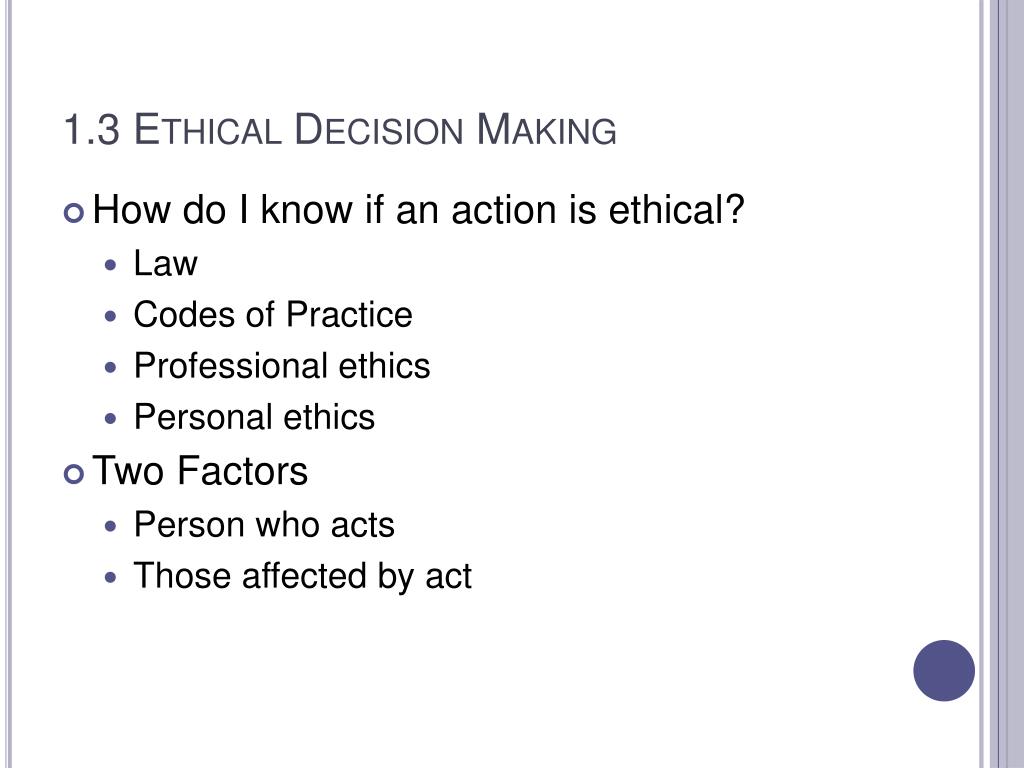Image resolution: width=1024 pixels, height=768 pixels.
Task: Click the dot bullet beside Professional ethics
Action: tap(111, 368)
